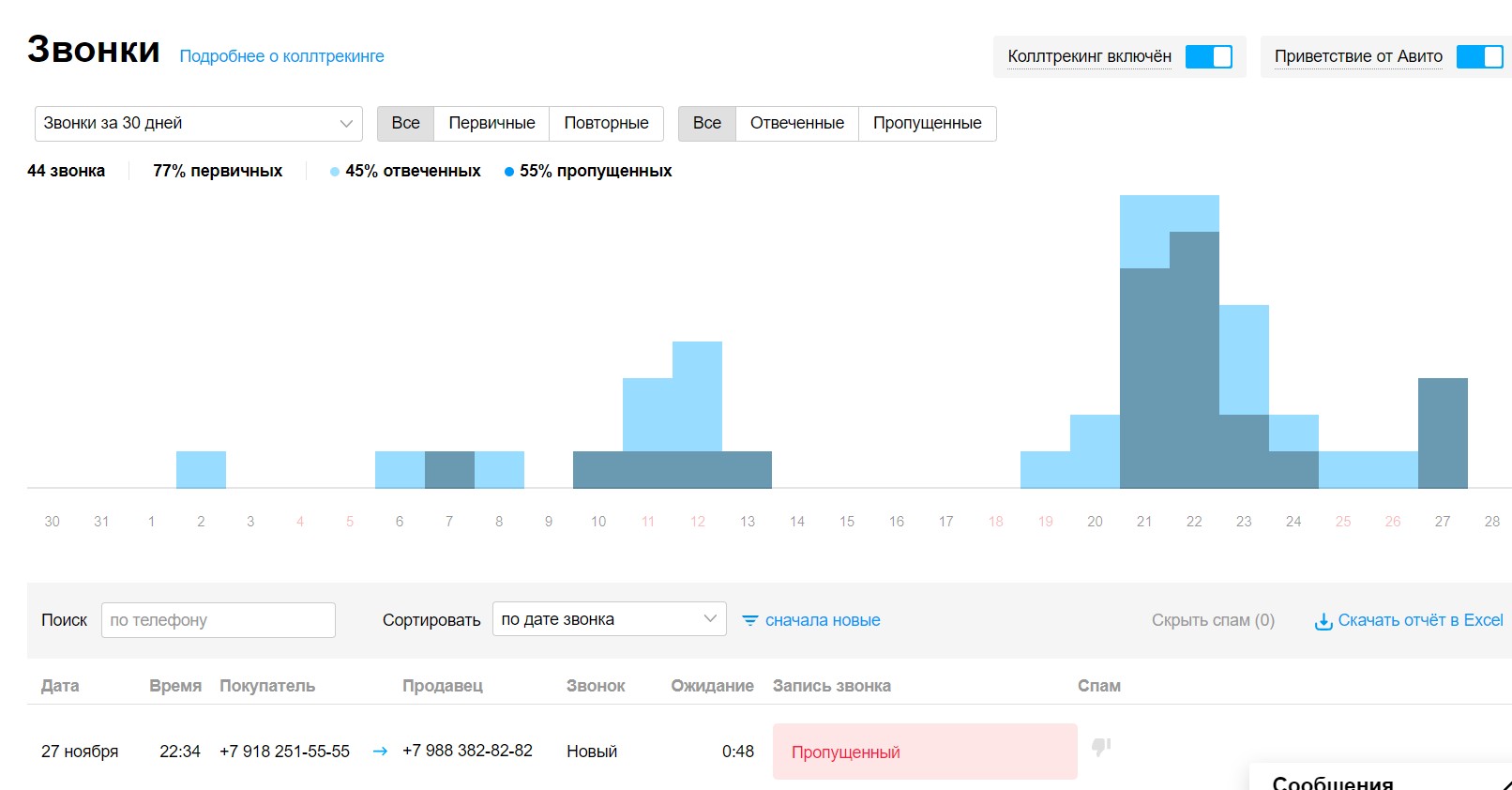
Task: Open Подробнее о коллтрекинге link
Action: (x=281, y=56)
